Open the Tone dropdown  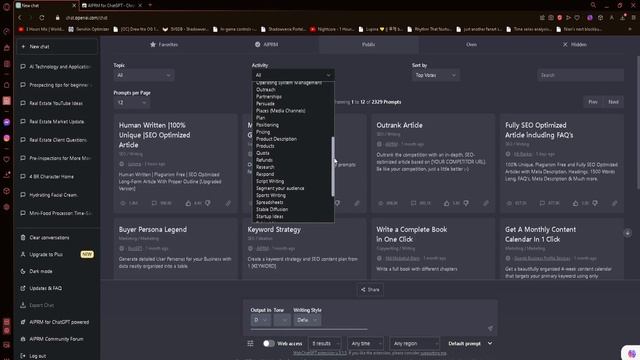pos(282,320)
